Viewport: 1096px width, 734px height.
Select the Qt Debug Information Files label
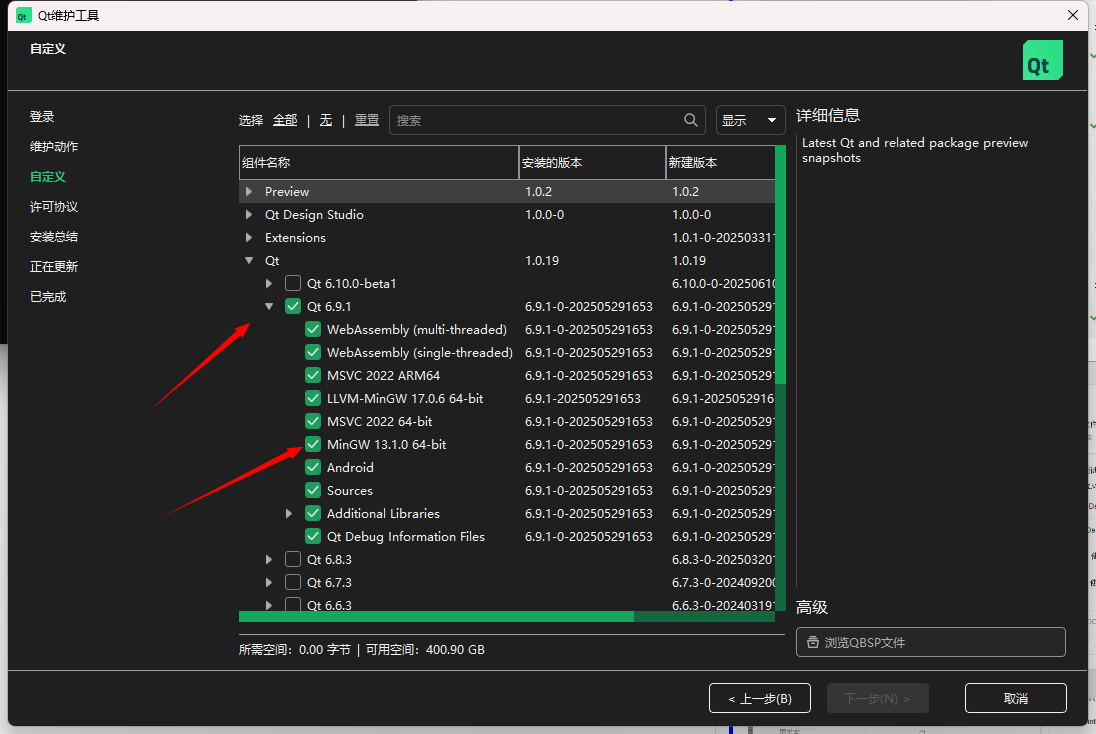(x=405, y=537)
